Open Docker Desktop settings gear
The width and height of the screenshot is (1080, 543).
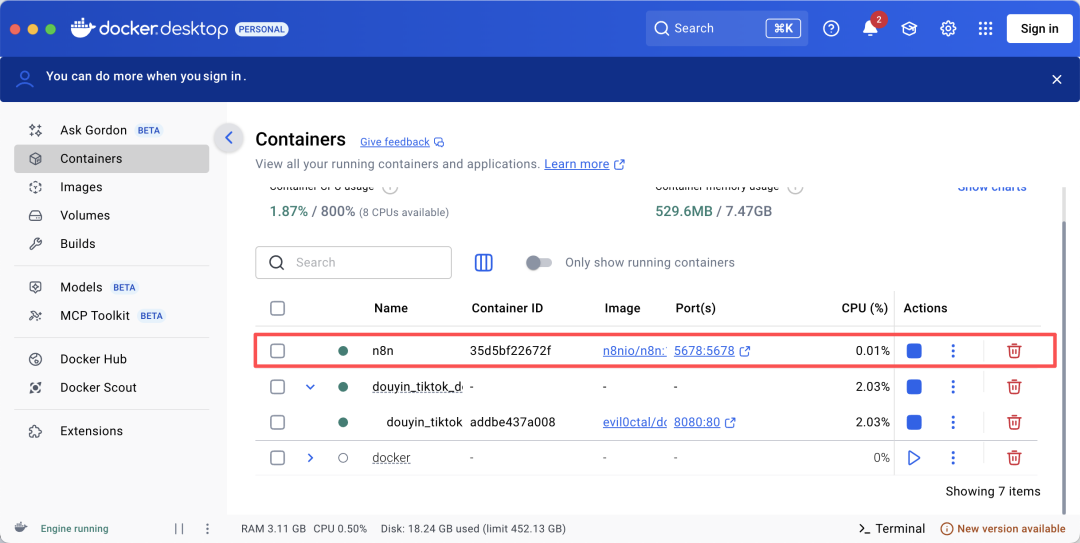[x=948, y=29]
